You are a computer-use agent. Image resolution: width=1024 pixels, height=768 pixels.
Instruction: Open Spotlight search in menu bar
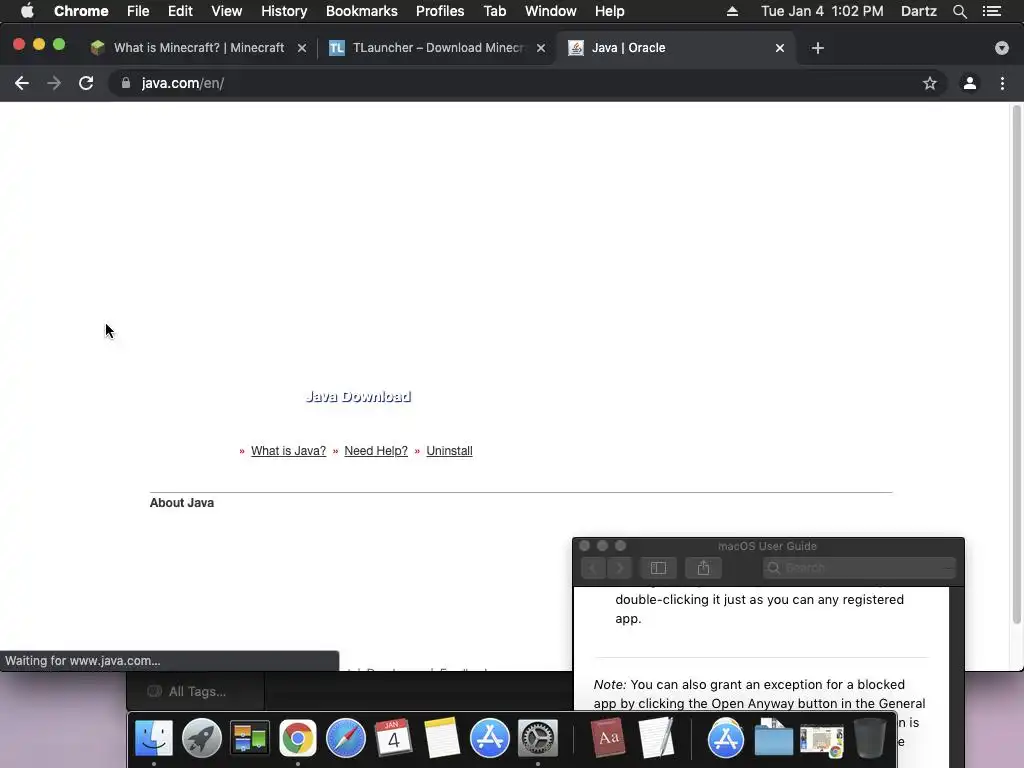959,11
